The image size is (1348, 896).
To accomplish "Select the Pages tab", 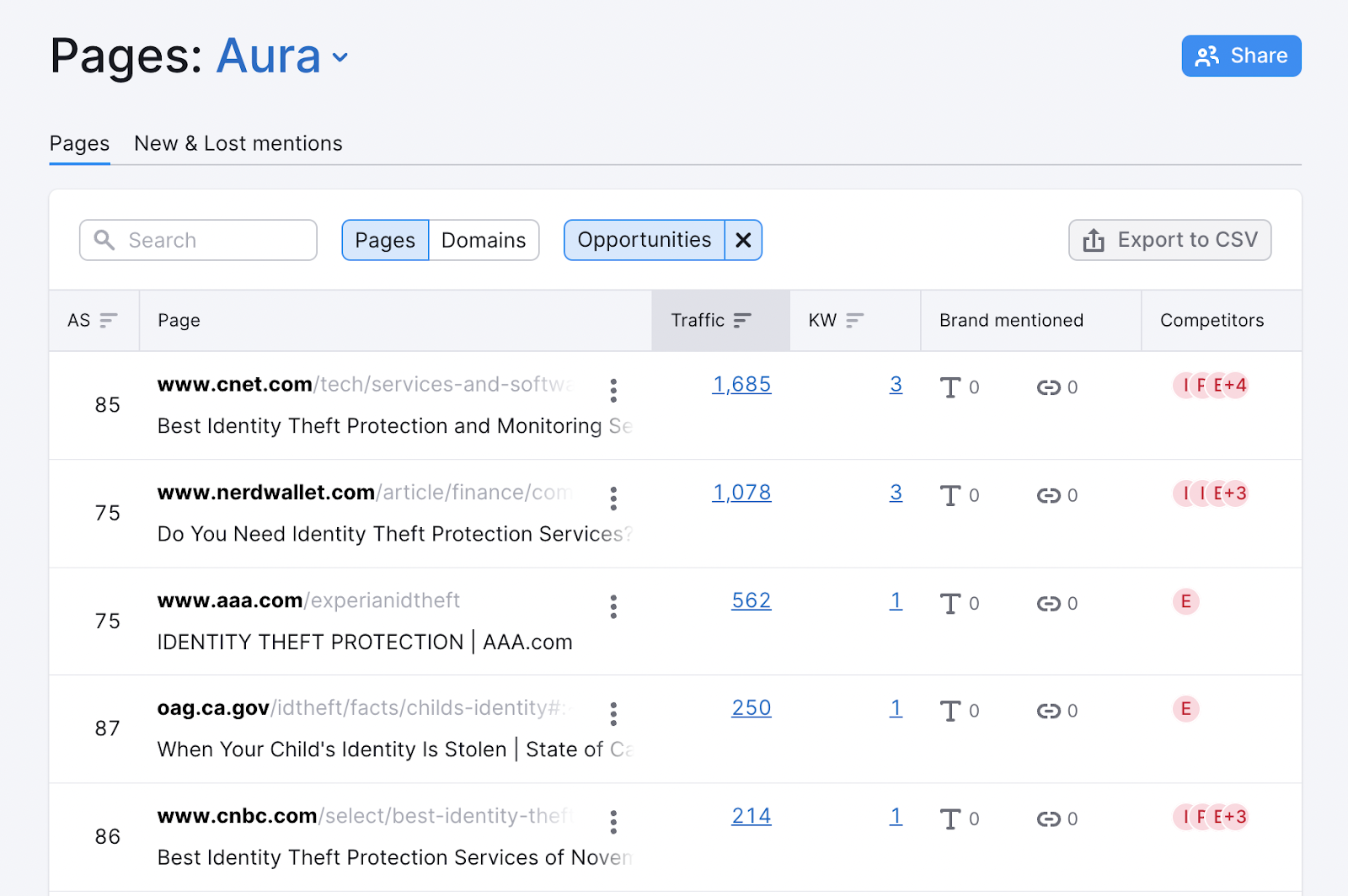I will pyautogui.click(x=79, y=144).
